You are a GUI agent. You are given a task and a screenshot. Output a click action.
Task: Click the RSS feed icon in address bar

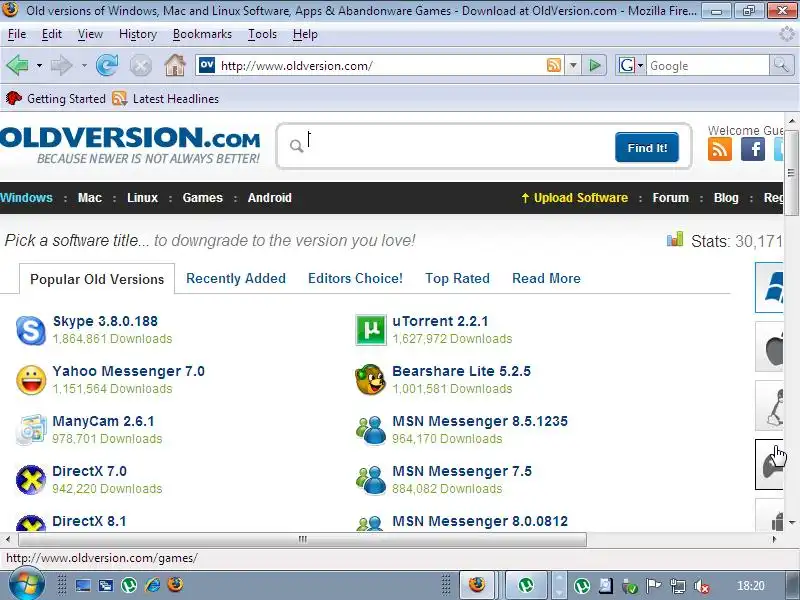(554, 65)
